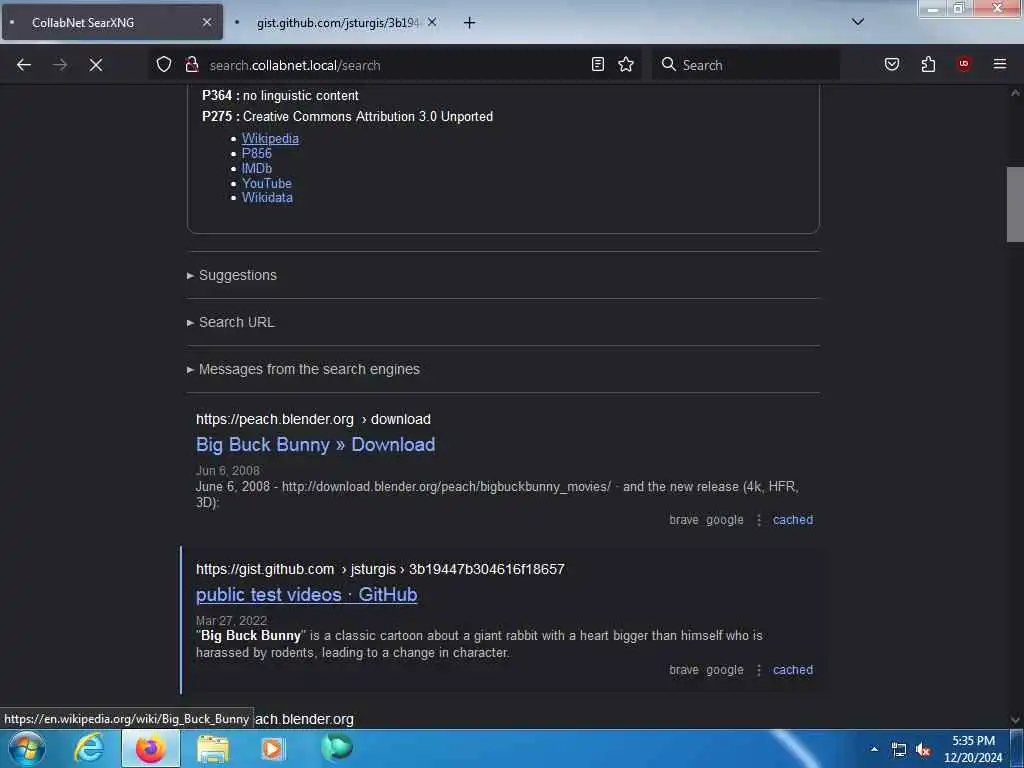Click scrollbar down arrow
The height and width of the screenshot is (768, 1024).
click(1015, 720)
